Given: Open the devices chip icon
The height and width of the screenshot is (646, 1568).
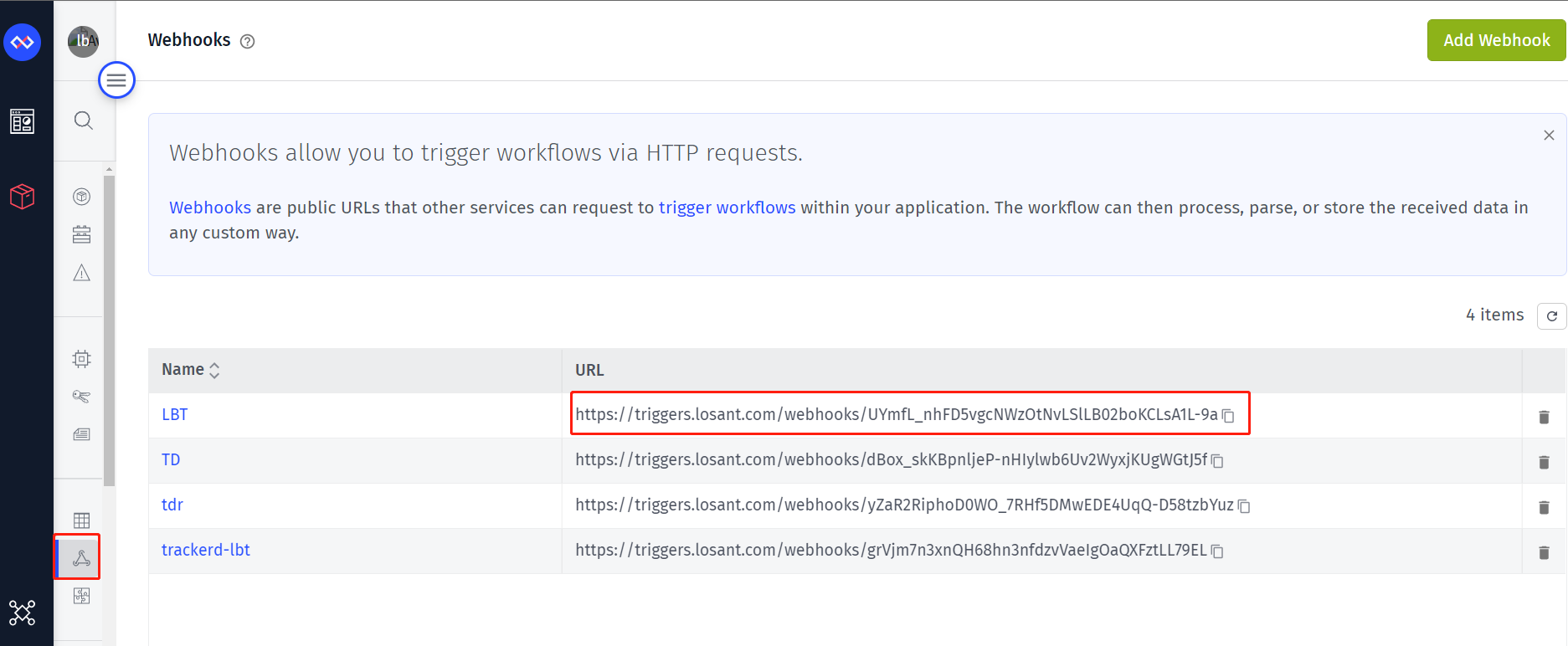Looking at the screenshot, I should click(x=81, y=359).
